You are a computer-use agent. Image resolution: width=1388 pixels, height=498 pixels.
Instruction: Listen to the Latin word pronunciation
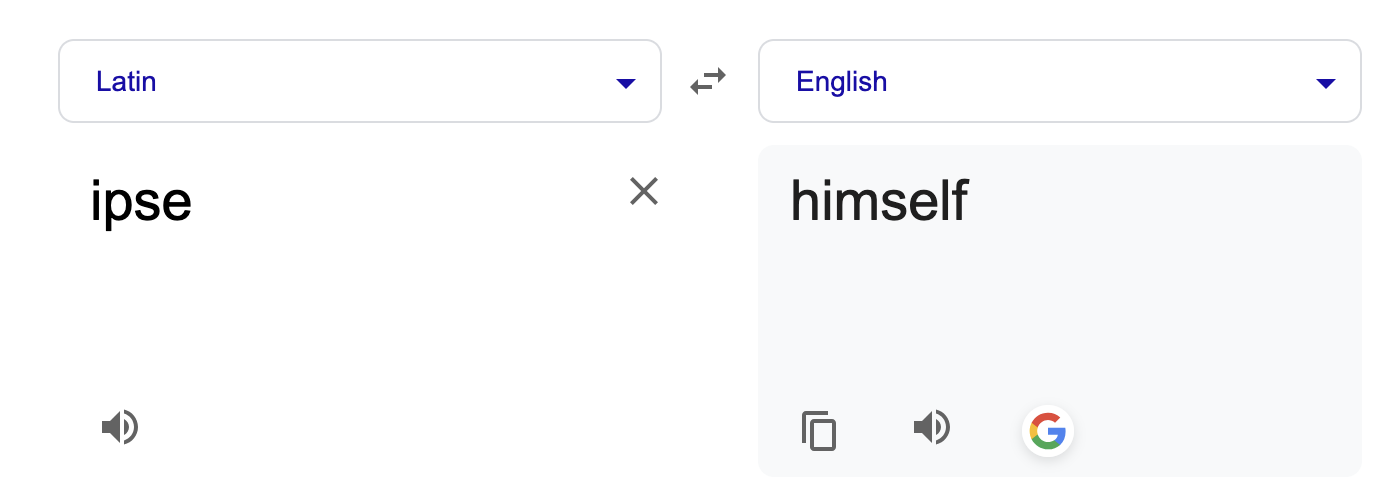[x=120, y=428]
